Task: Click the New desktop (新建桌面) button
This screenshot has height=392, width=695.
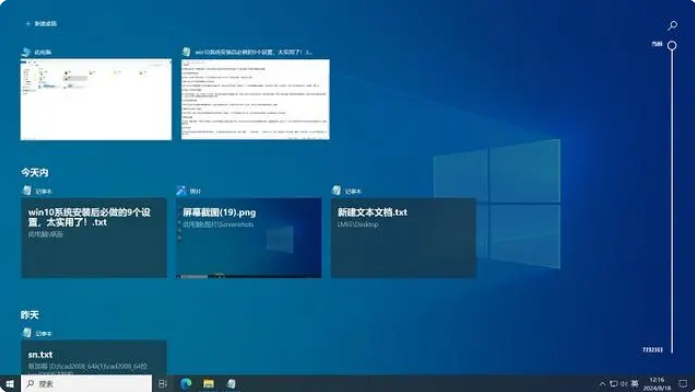Action: [x=41, y=24]
